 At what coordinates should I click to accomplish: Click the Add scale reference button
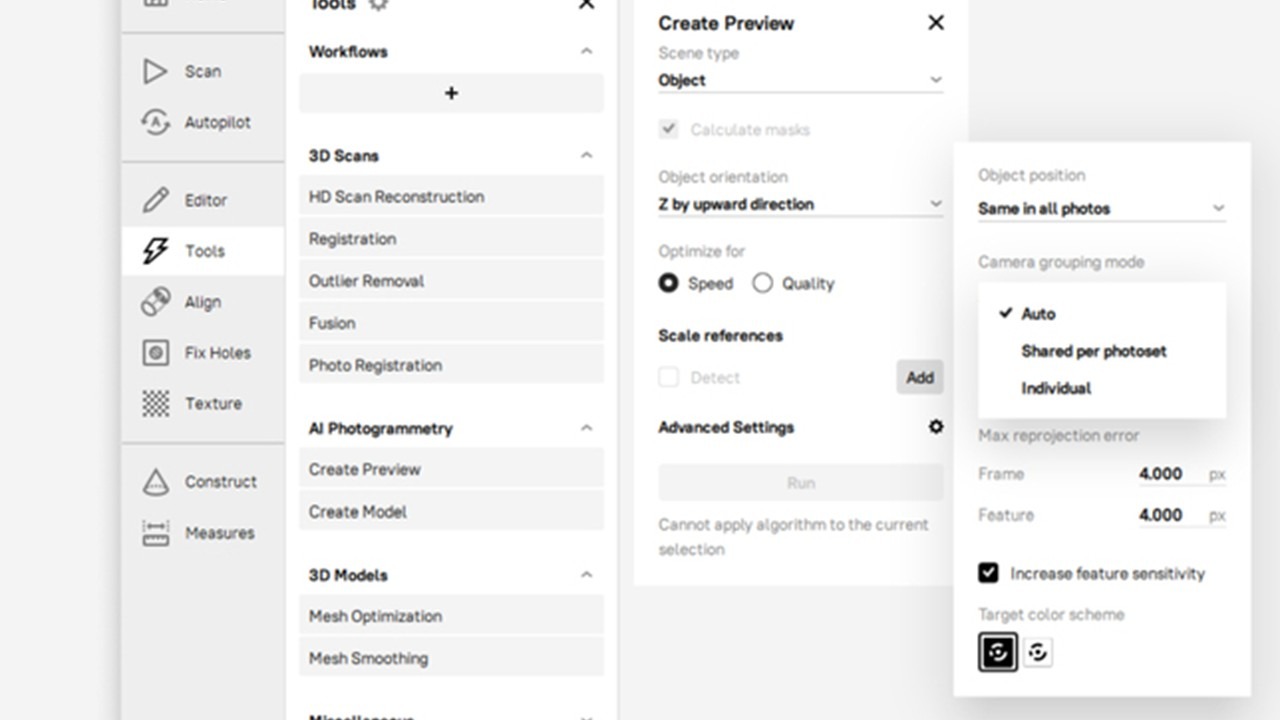920,377
